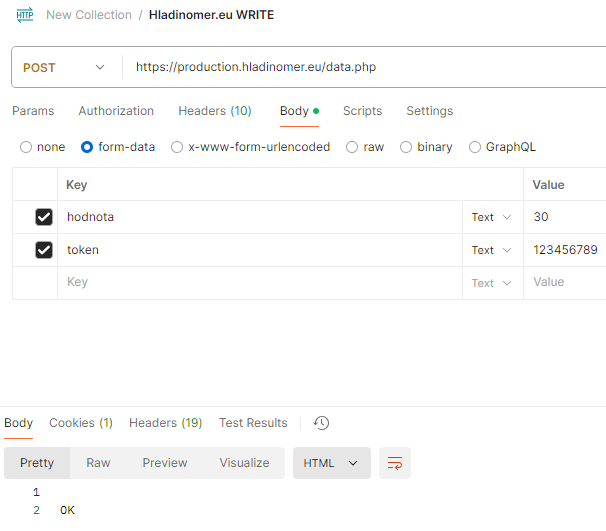Toggle word wrap icon in response toolbar
This screenshot has width=606, height=531.
coord(395,463)
